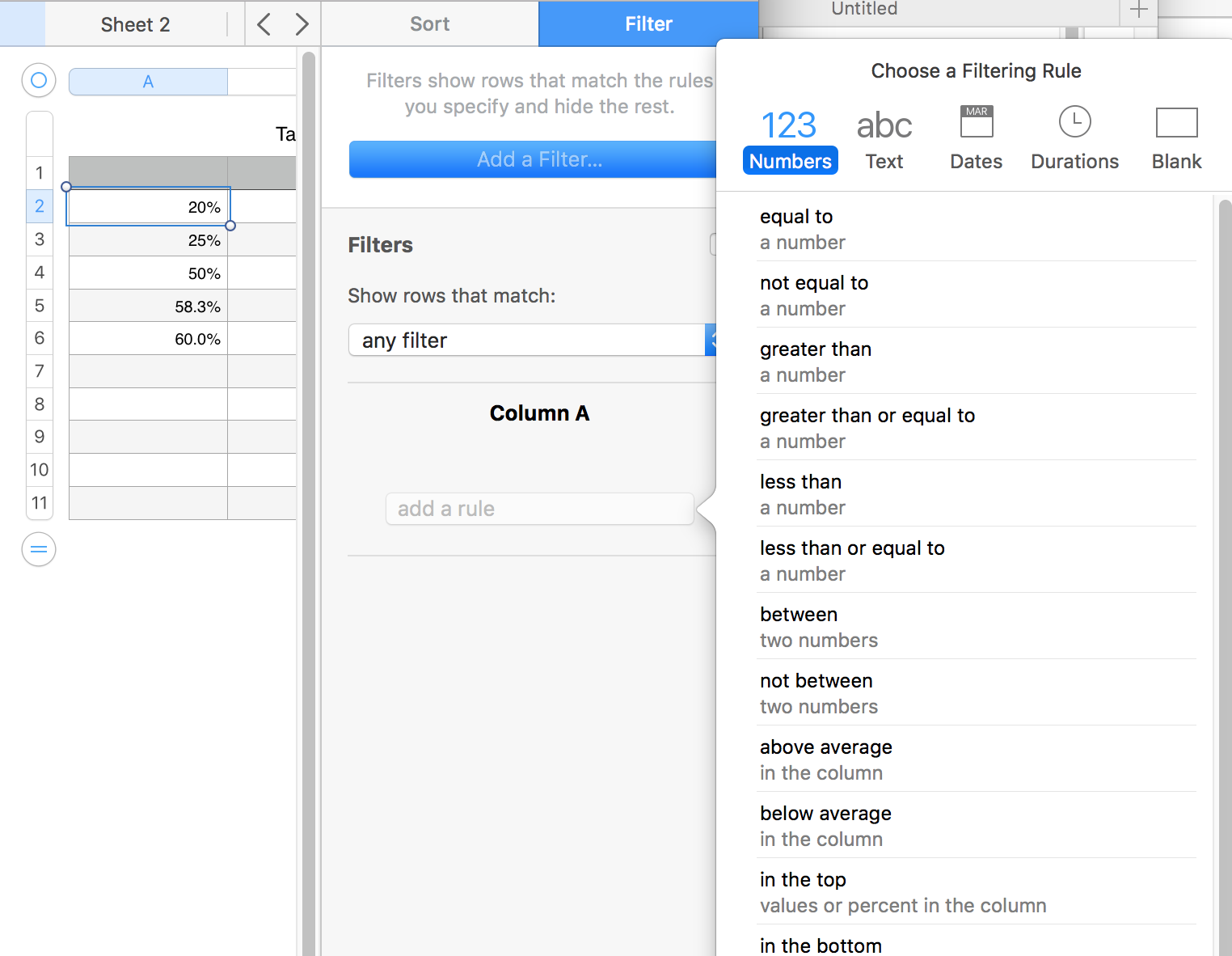Image resolution: width=1232 pixels, height=956 pixels.
Task: Switch to the Sort tab
Action: coord(429,23)
